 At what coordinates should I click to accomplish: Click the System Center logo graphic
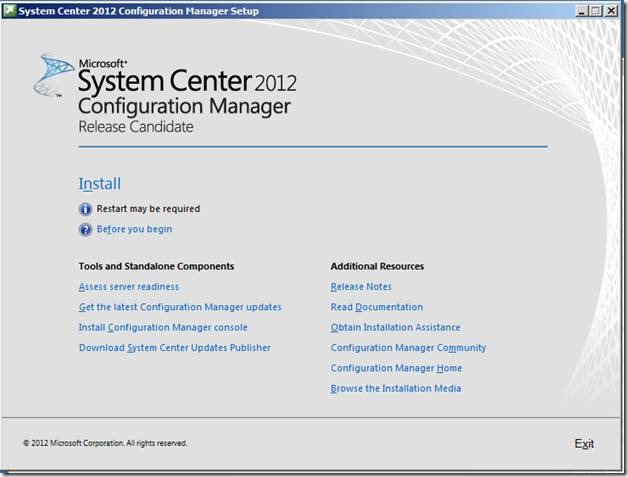click(x=54, y=76)
